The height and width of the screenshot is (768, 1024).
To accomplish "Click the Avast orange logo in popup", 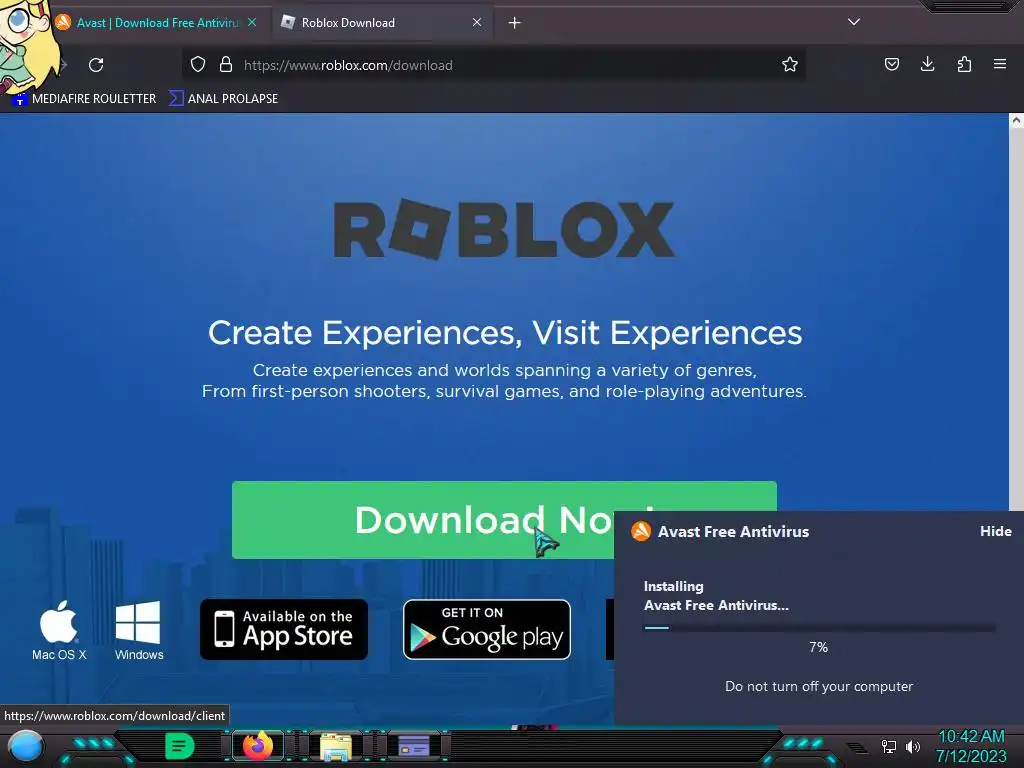I will 641,531.
